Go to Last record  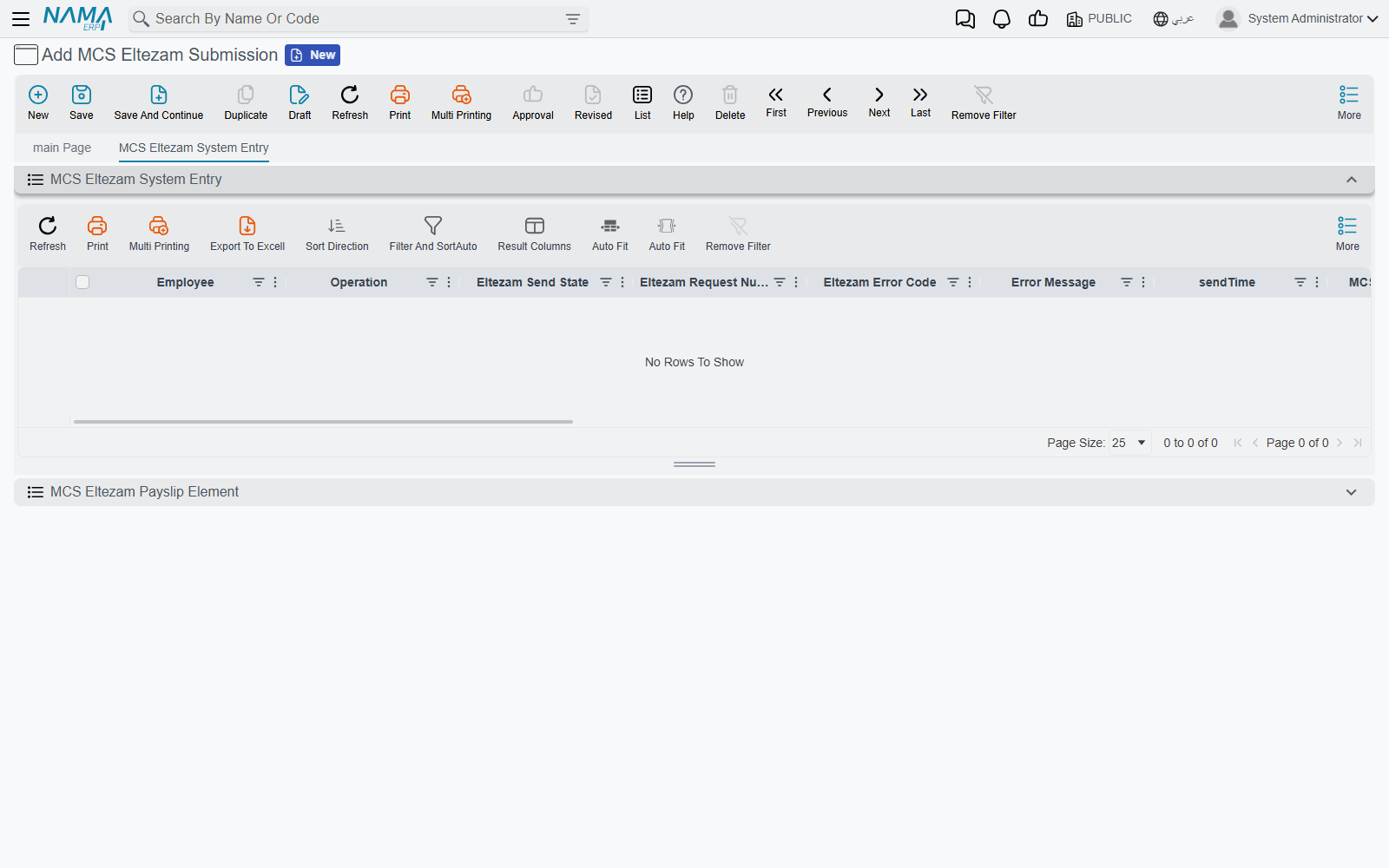[x=920, y=101]
